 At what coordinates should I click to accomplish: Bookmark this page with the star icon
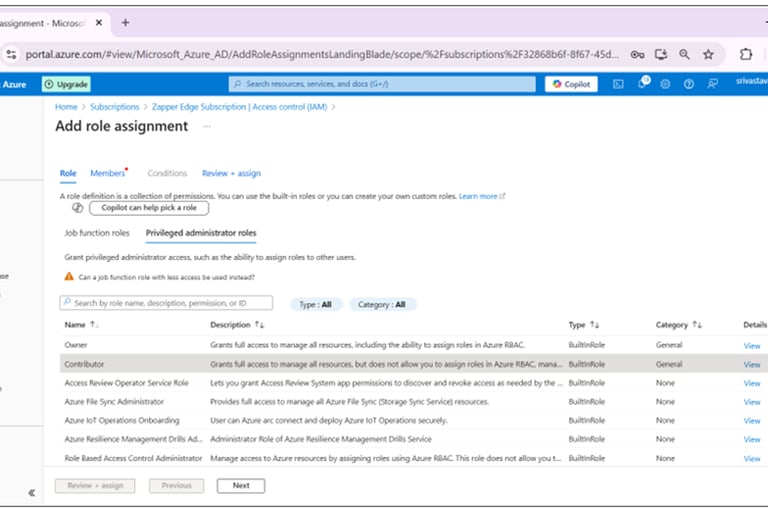(x=708, y=54)
